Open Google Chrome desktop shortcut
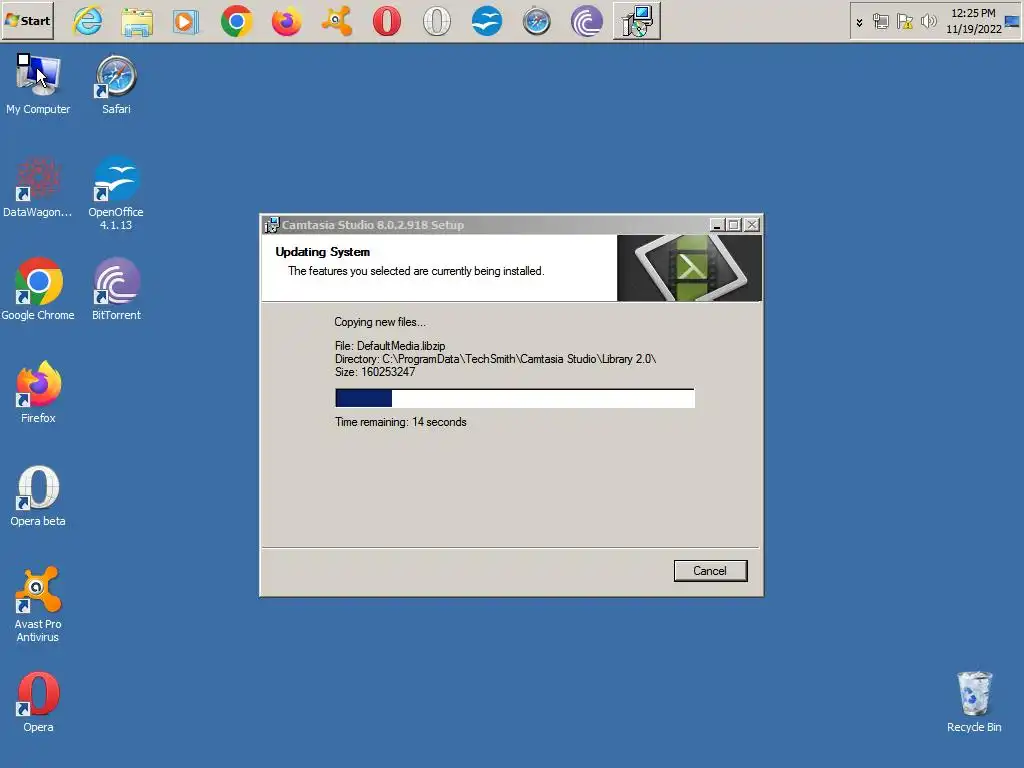 [38, 289]
